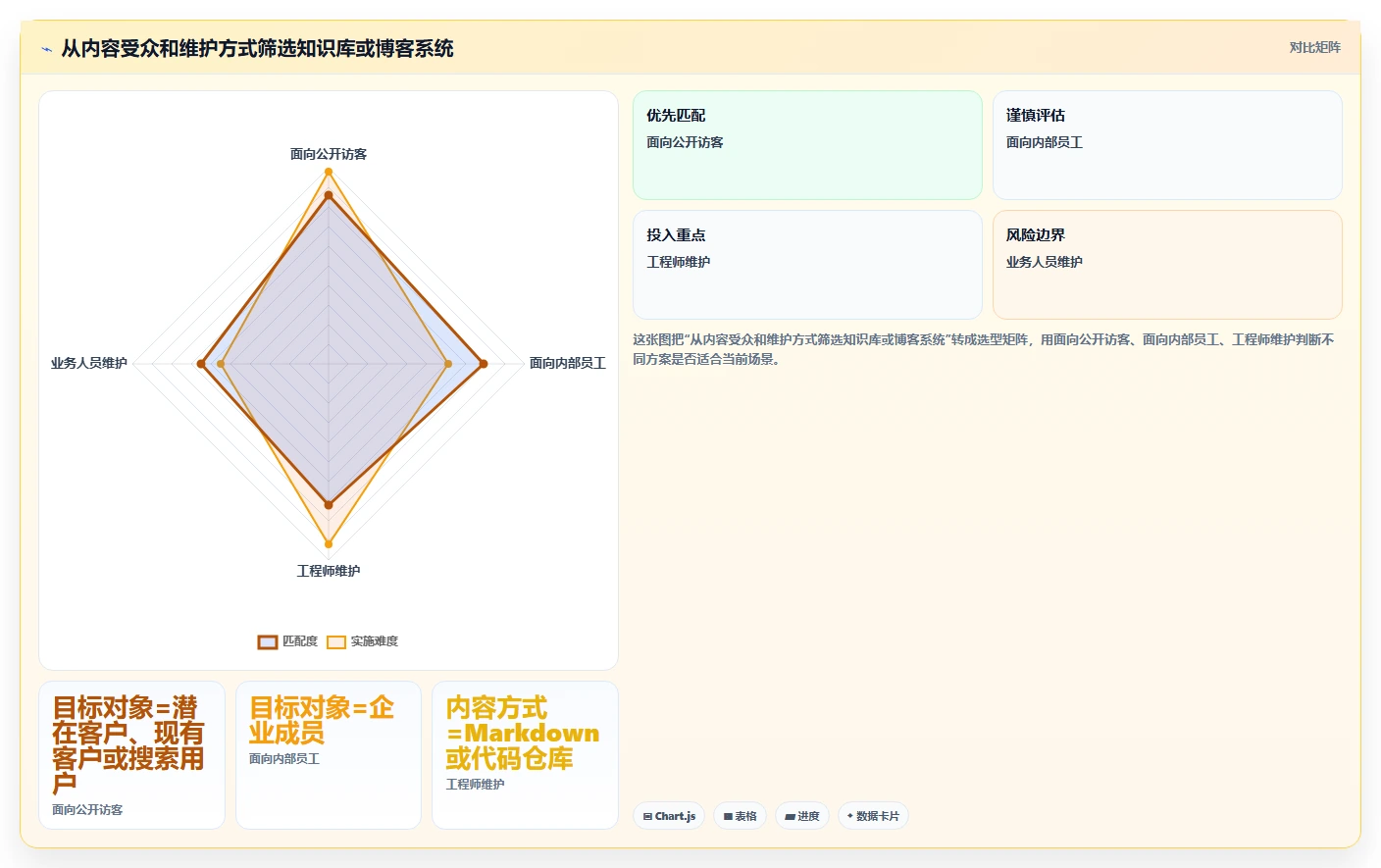This screenshot has width=1381, height=868.
Task: Click 面向内部员工 subtitle in 谨慎评估 card
Action: [x=1045, y=142]
